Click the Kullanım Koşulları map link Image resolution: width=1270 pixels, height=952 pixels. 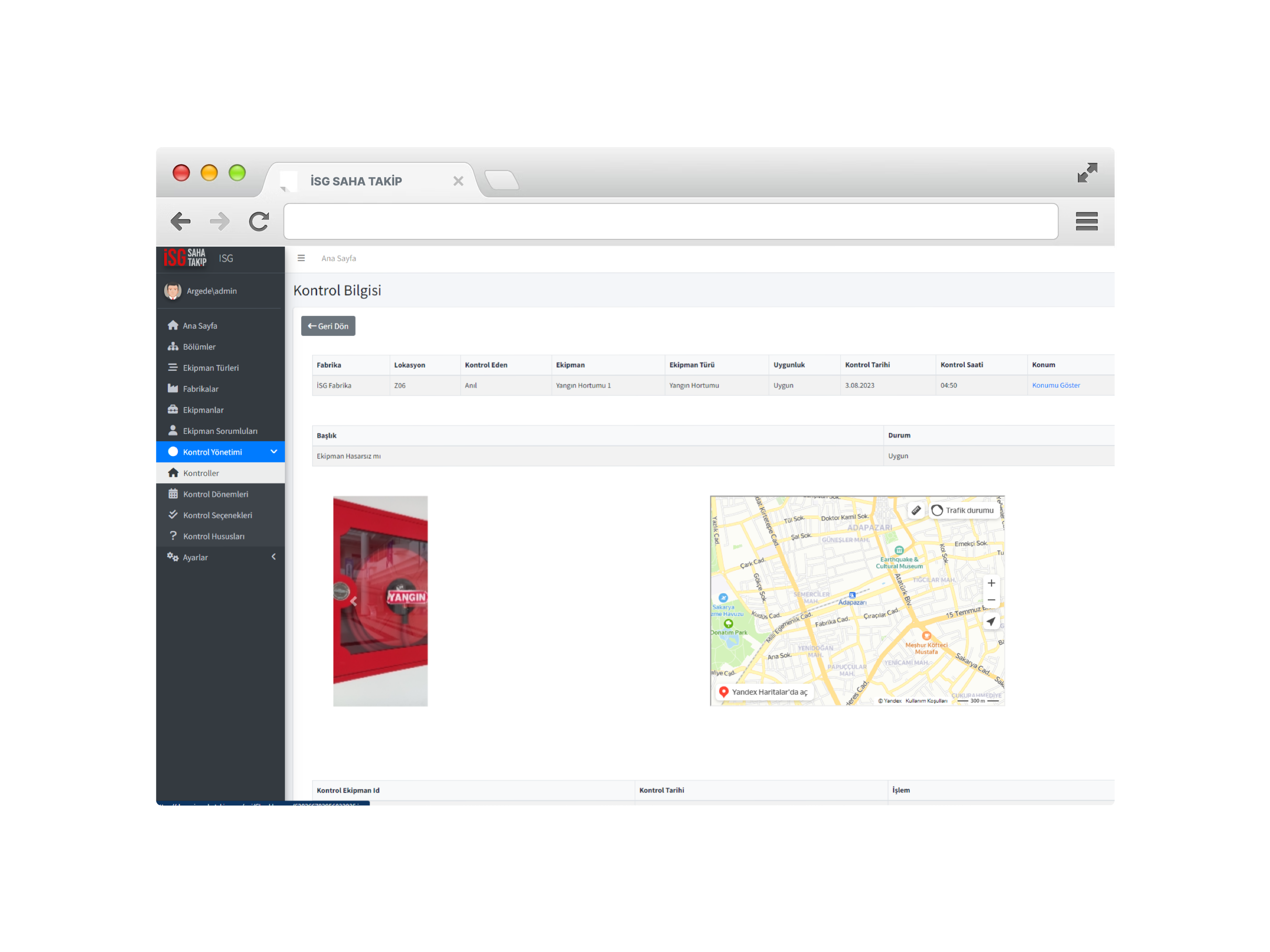click(926, 701)
